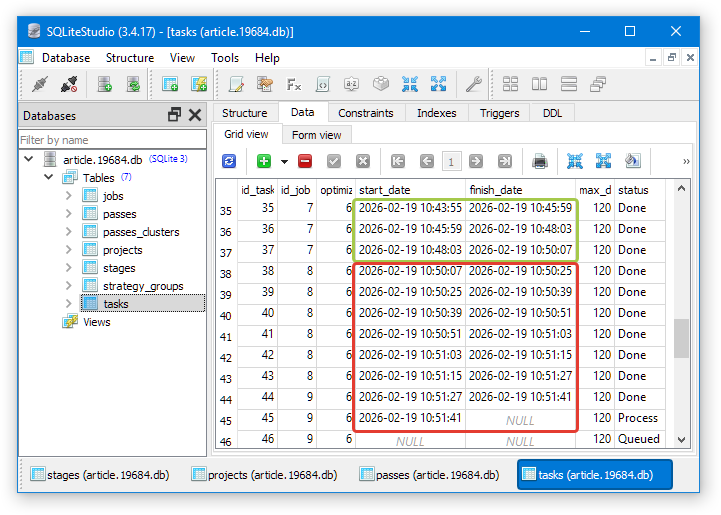Expand the jobs table node

coord(69,196)
